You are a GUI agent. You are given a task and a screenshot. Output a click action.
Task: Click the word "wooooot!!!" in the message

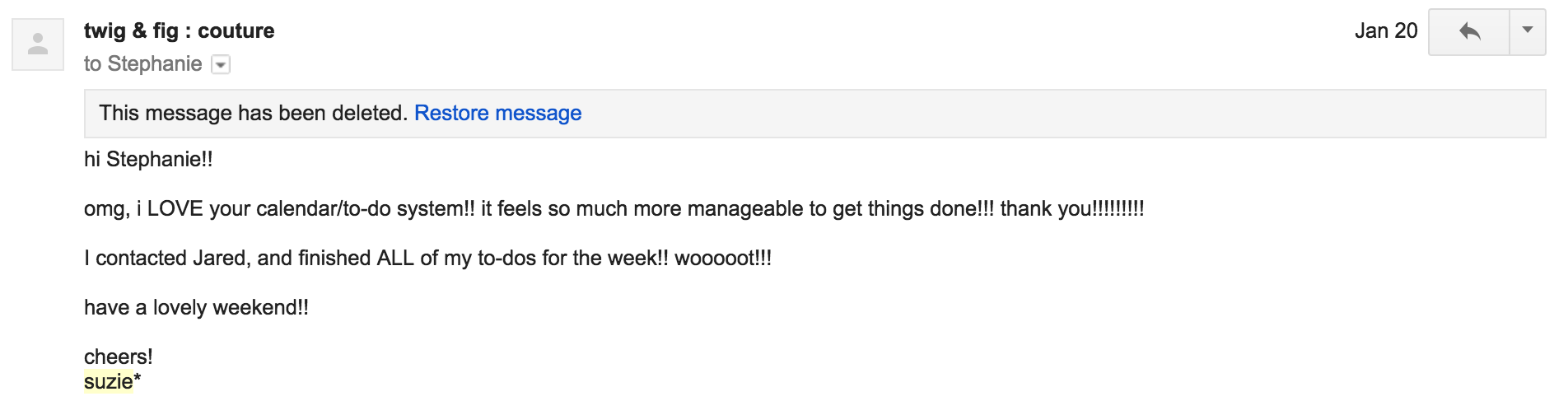coord(722,258)
